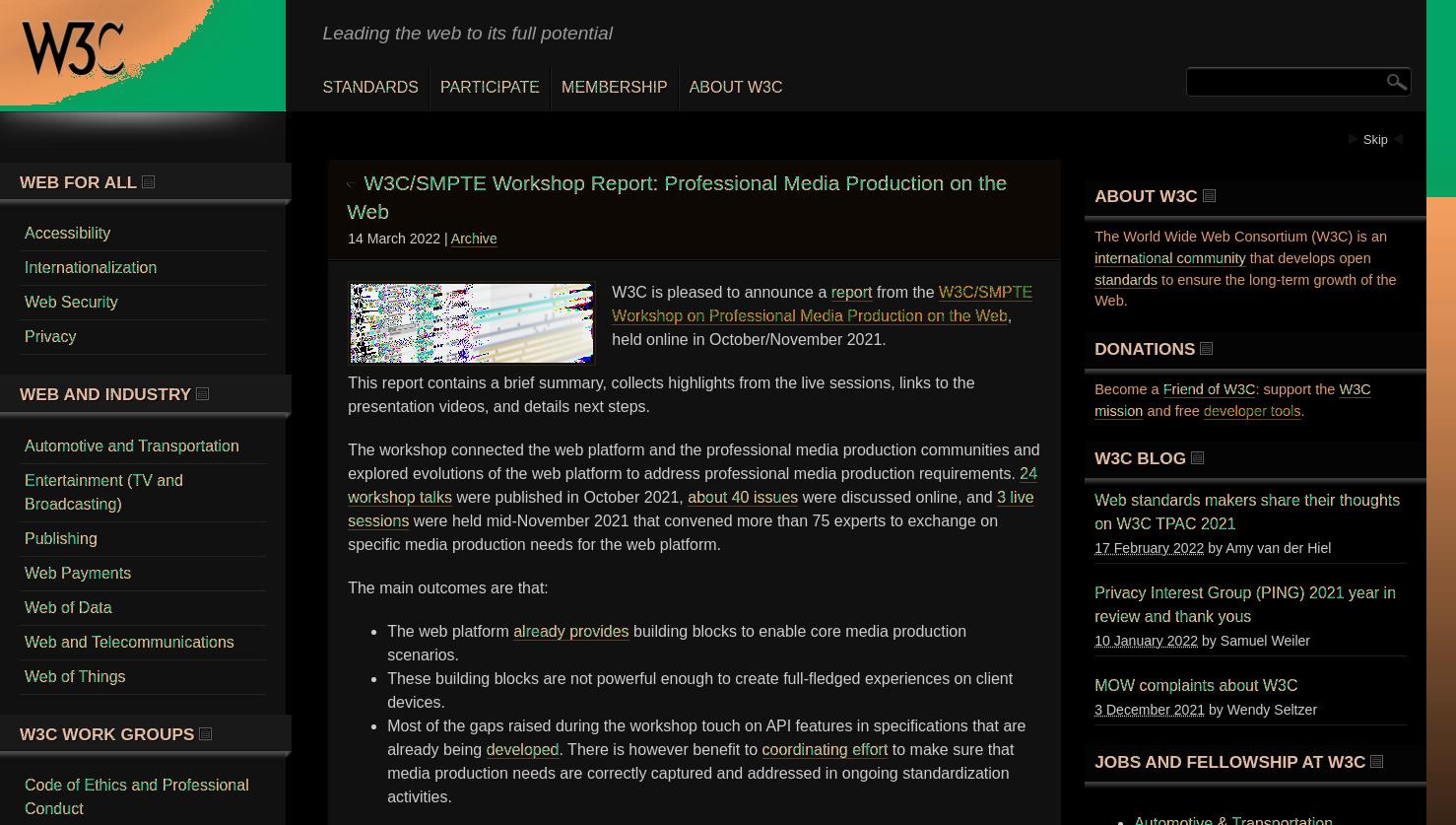Open Web and Telecommunications link
The width and height of the screenshot is (1456, 825).
129,643
